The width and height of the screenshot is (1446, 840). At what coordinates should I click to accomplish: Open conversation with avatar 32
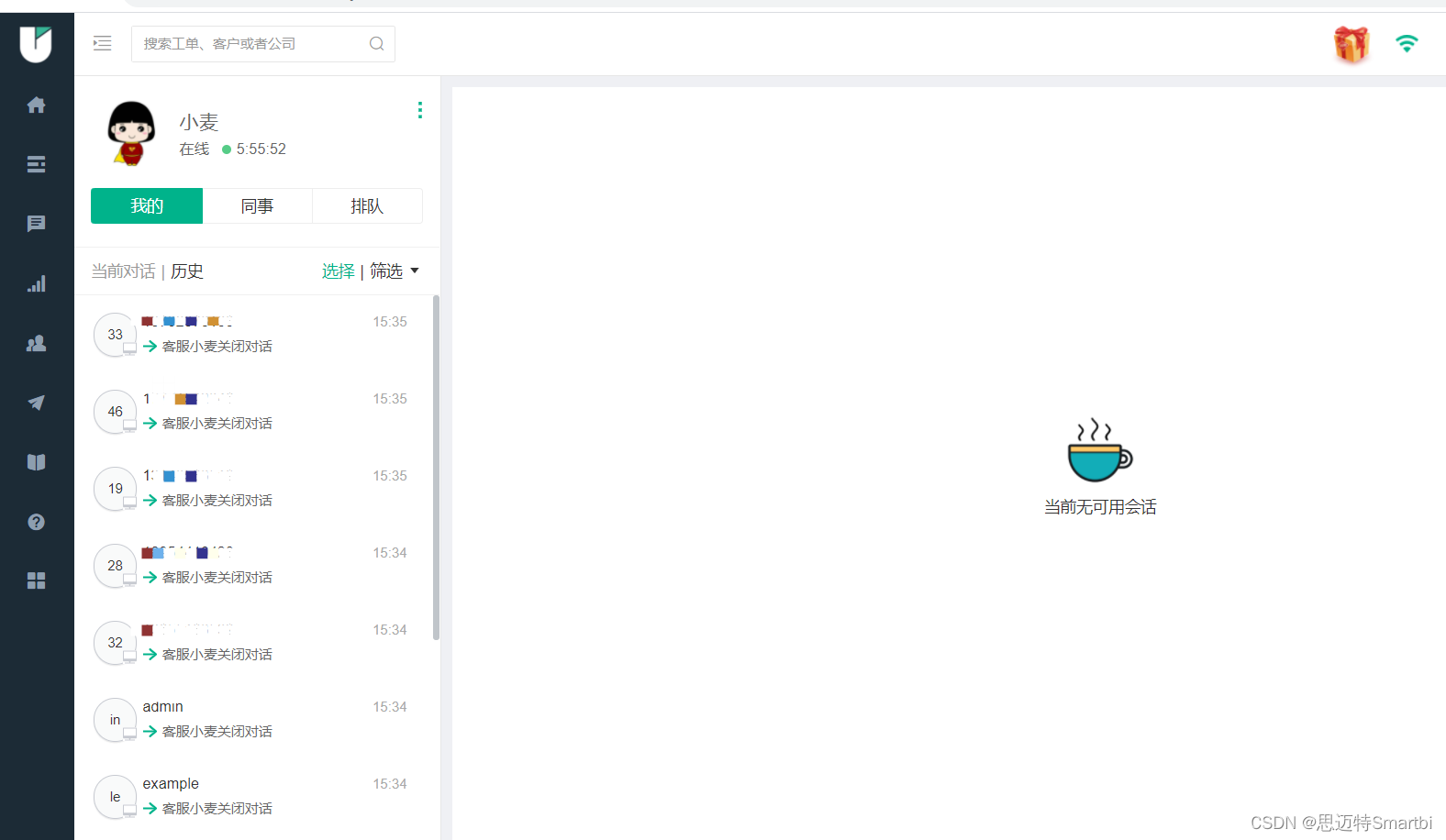(252, 642)
